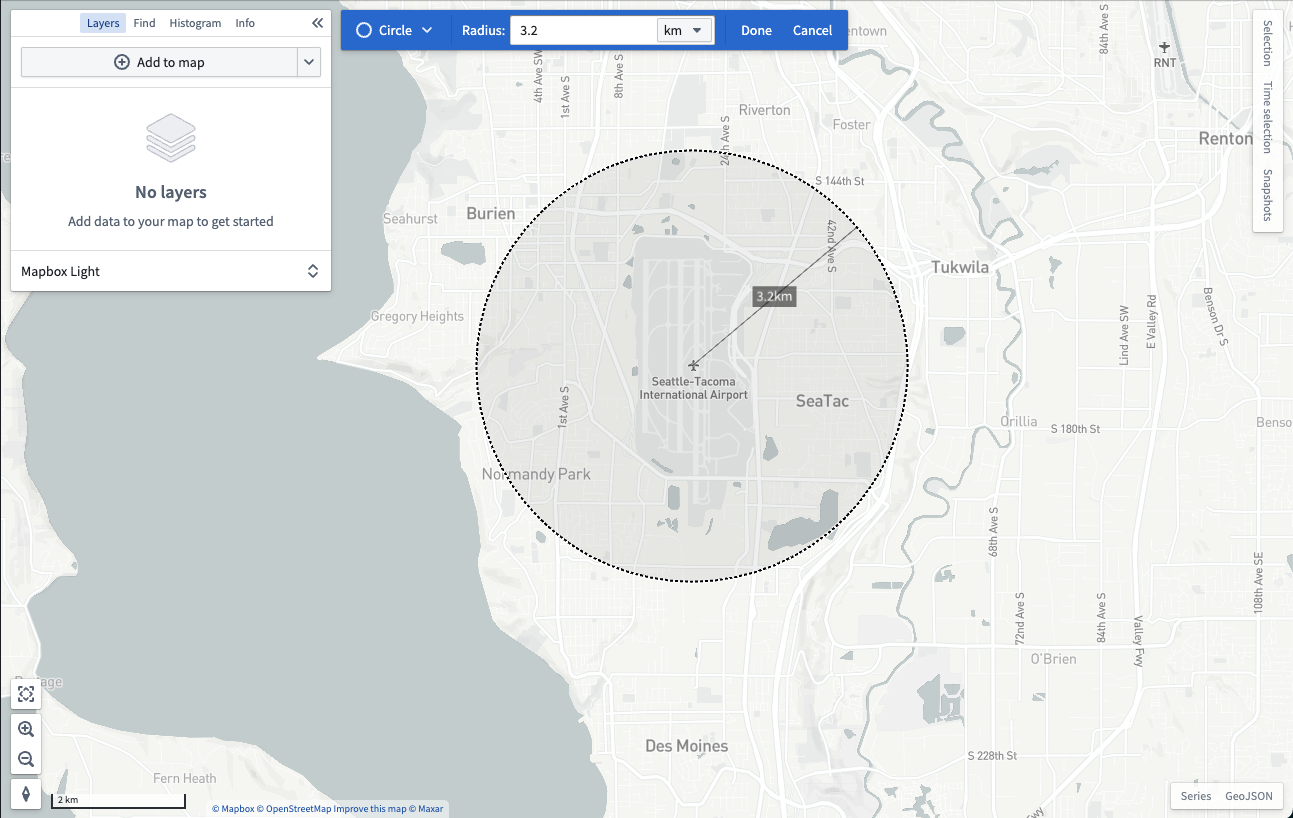Click the fit-to-selection frame icon
Image resolution: width=1293 pixels, height=818 pixels.
pyautogui.click(x=26, y=694)
